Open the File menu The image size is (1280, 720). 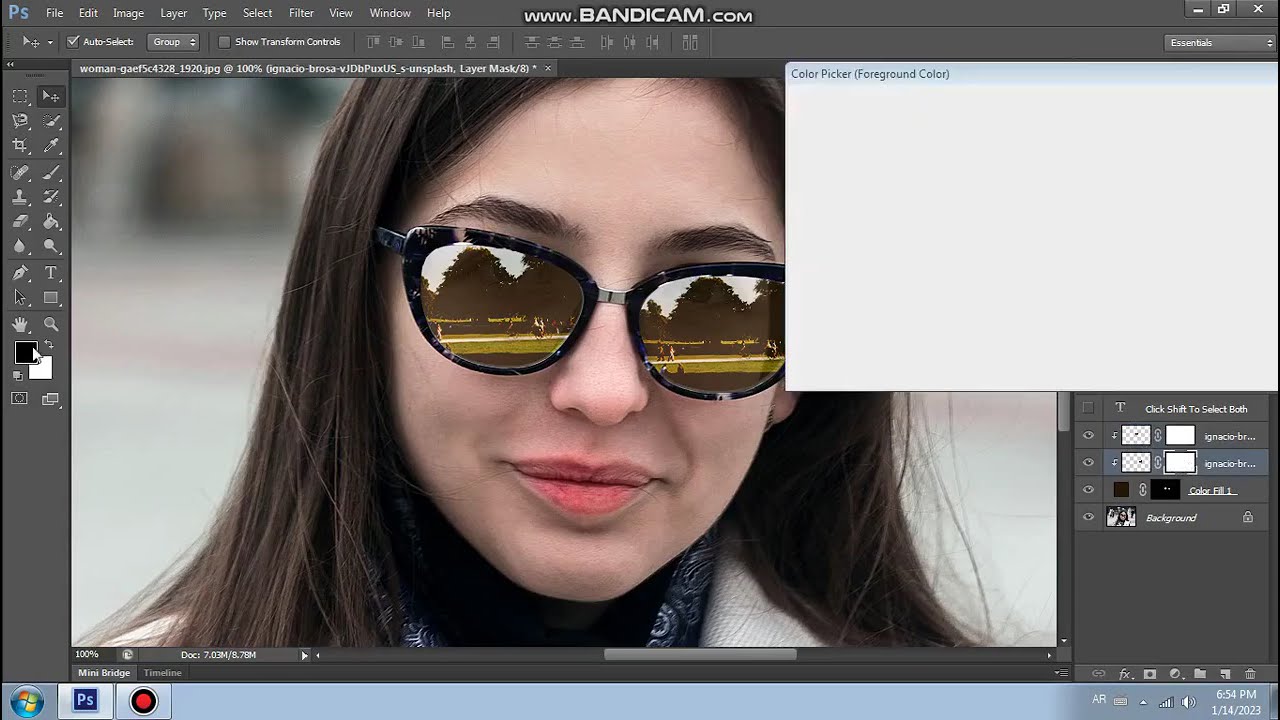pyautogui.click(x=54, y=13)
